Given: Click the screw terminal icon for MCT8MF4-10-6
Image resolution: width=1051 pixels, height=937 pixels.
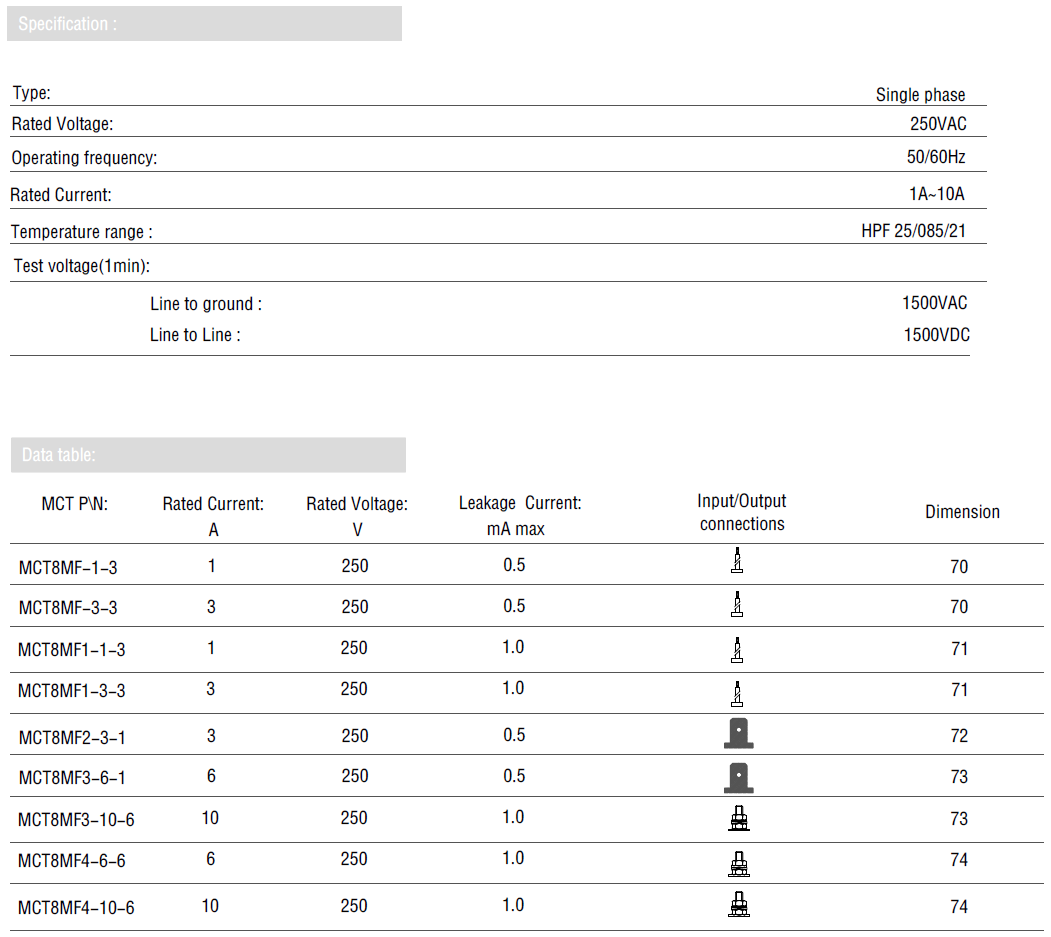Looking at the screenshot, I should tap(739, 905).
